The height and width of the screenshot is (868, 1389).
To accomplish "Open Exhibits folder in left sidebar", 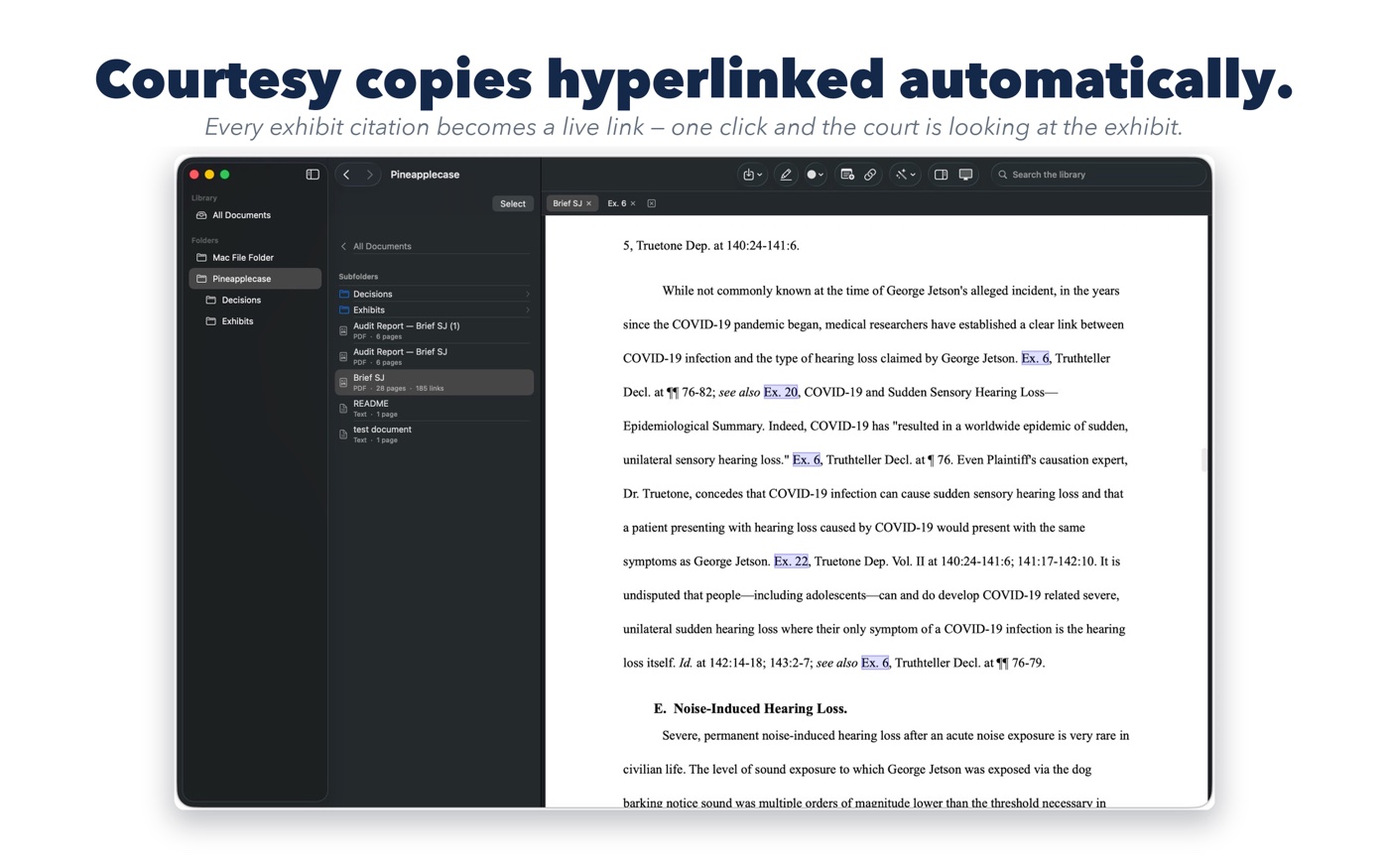I will (x=254, y=321).
